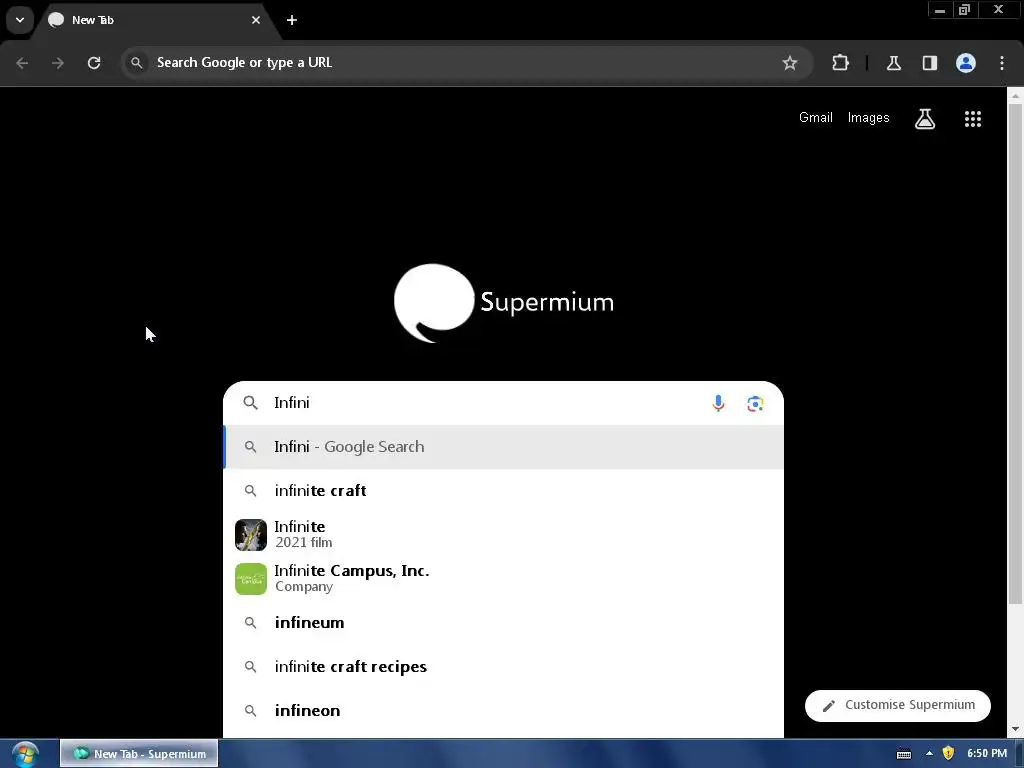
Task: Minimize the Supermium window
Action: pyautogui.click(x=940, y=10)
